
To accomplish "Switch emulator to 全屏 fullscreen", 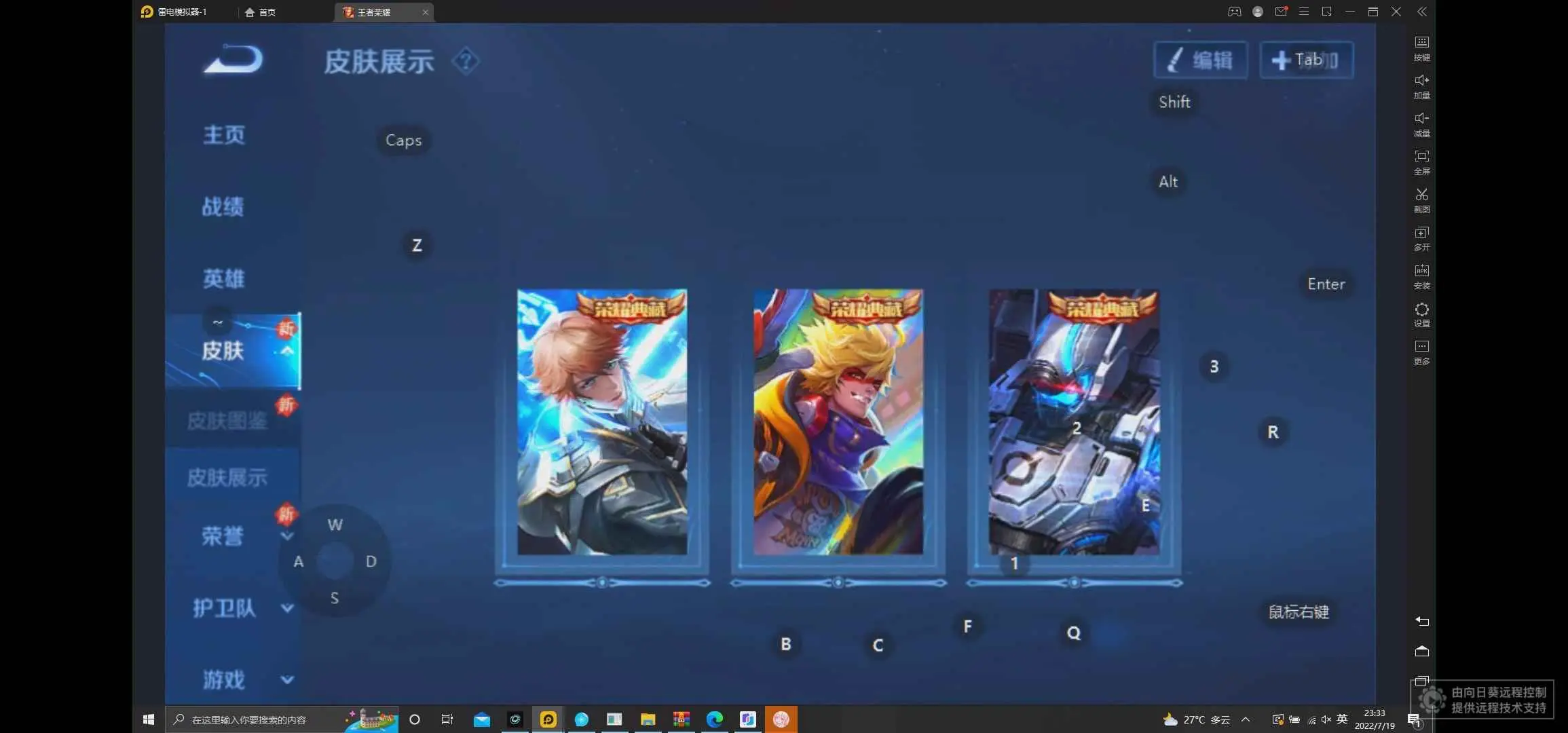I will pyautogui.click(x=1421, y=162).
